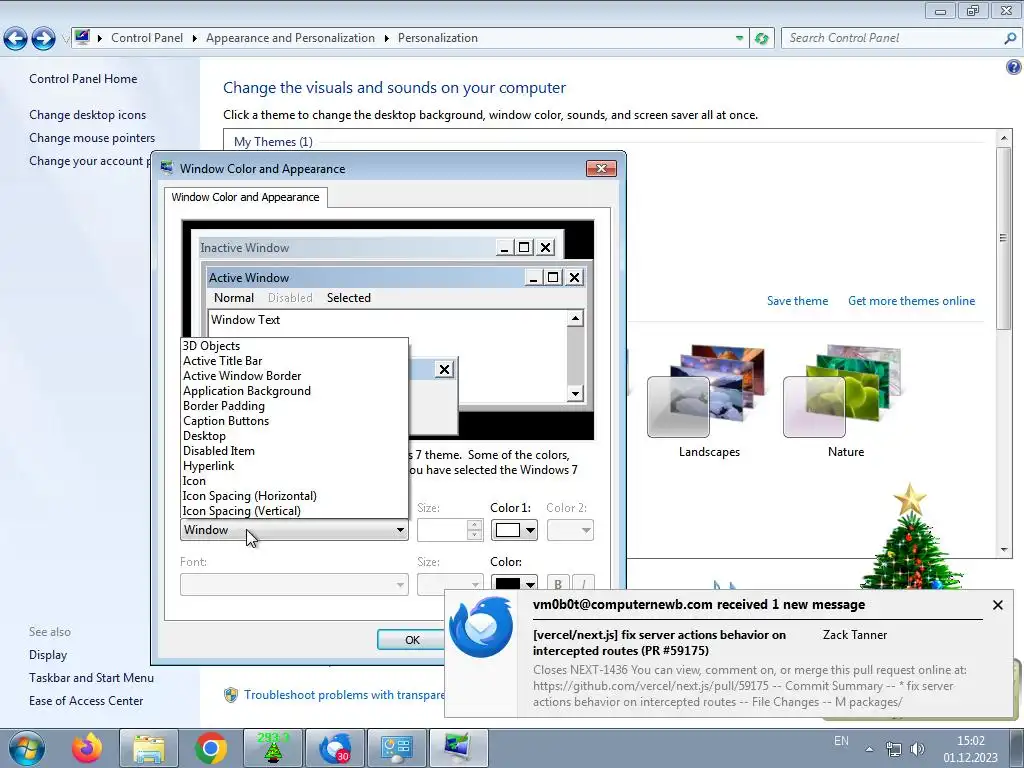1024x768 pixels.
Task: Open Thunderbird from the taskbar
Action: pos(334,748)
